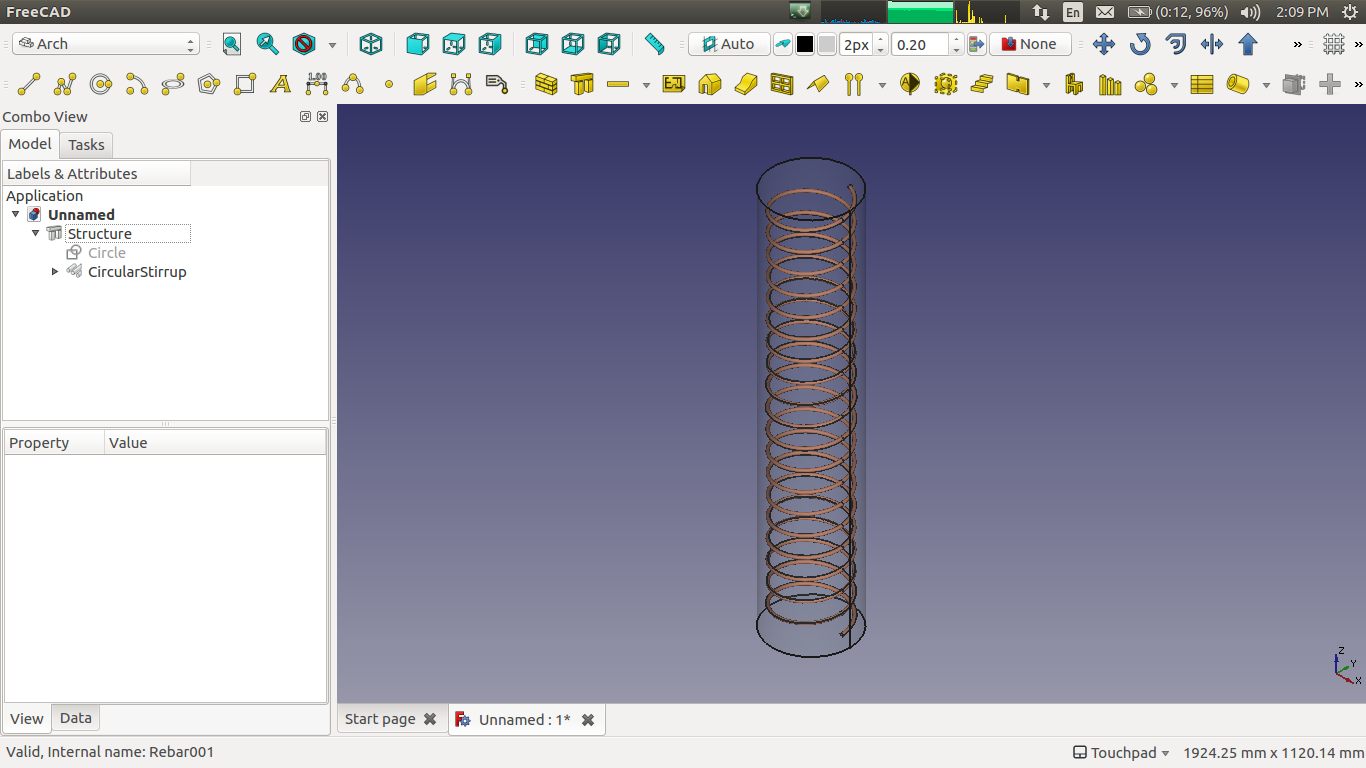The image size is (1366, 768).
Task: Expand the CircularStirrup tree node
Action: coord(55,271)
